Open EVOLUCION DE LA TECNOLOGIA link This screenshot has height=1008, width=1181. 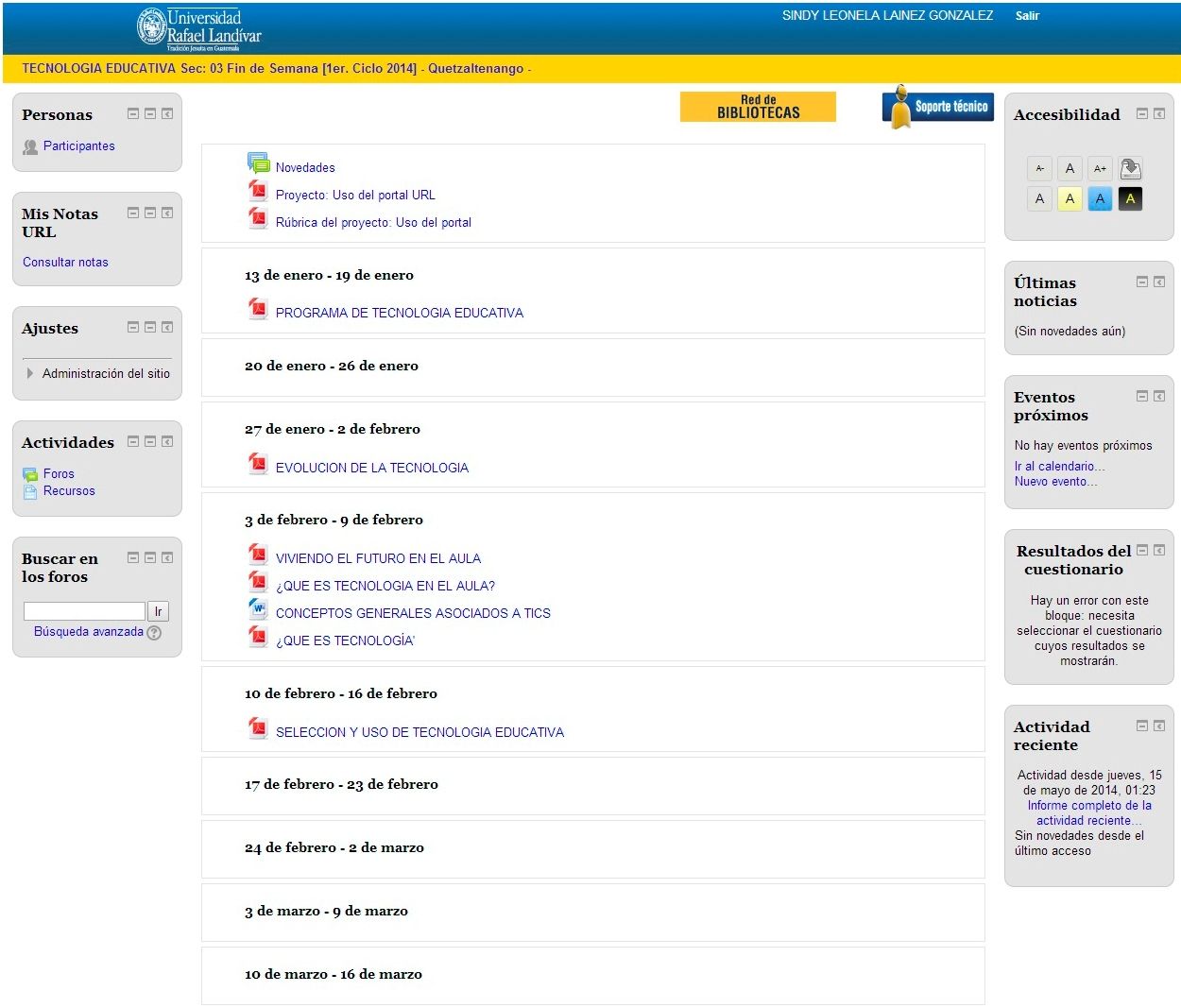pos(372,468)
